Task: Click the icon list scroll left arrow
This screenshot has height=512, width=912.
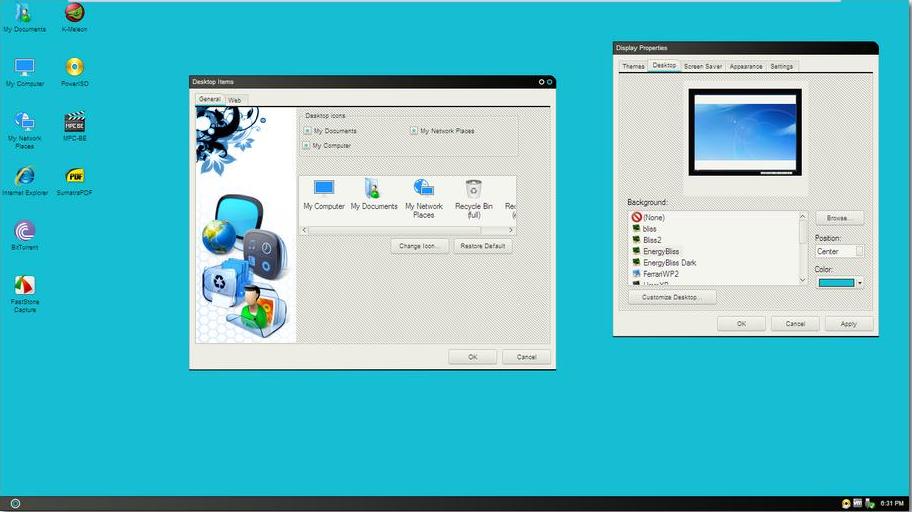Action: pyautogui.click(x=304, y=230)
